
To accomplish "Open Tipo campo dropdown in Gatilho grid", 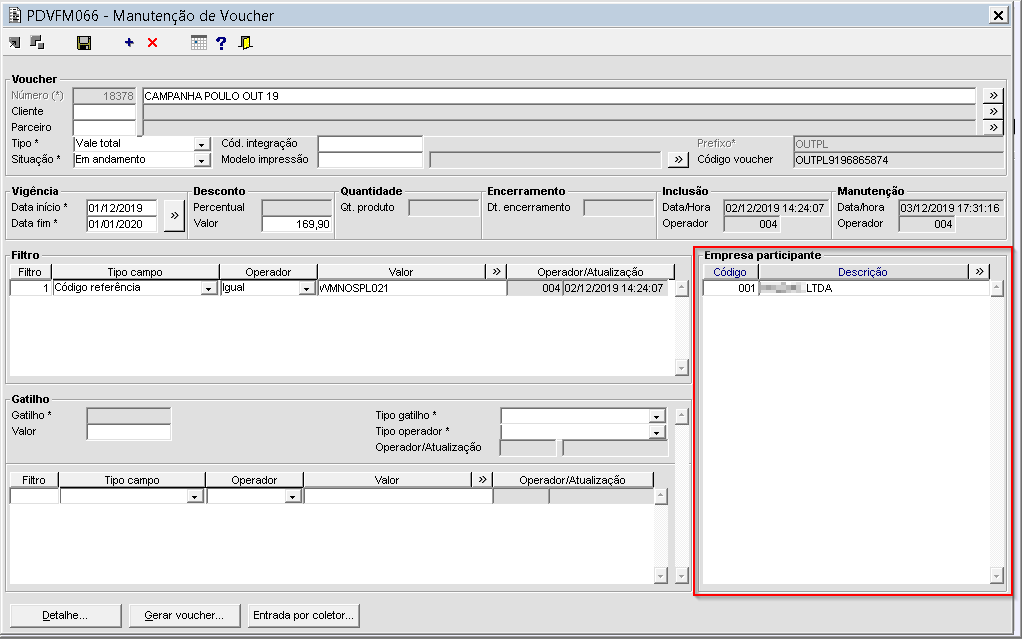I will [x=194, y=496].
